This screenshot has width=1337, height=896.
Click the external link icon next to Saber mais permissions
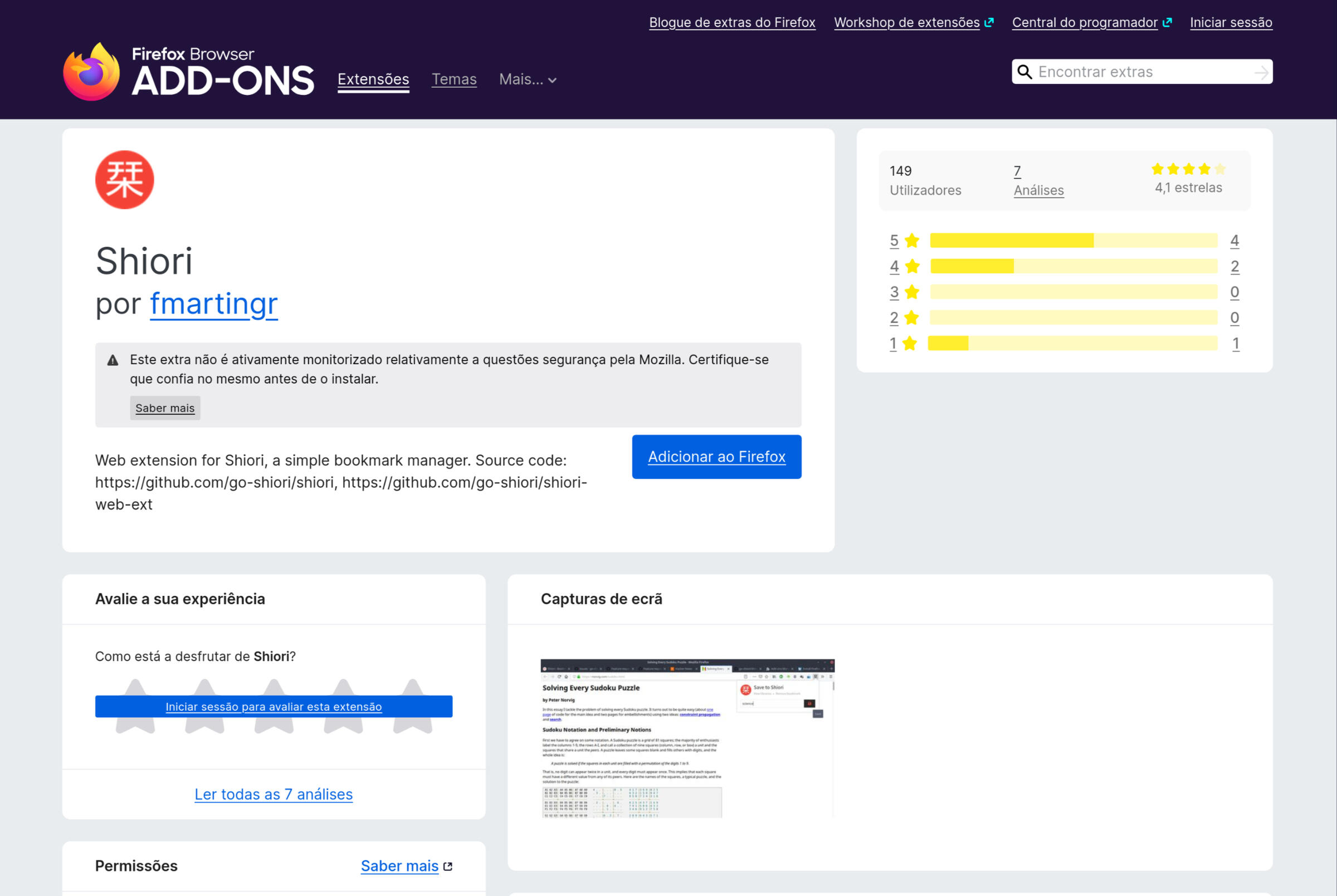[x=448, y=866]
